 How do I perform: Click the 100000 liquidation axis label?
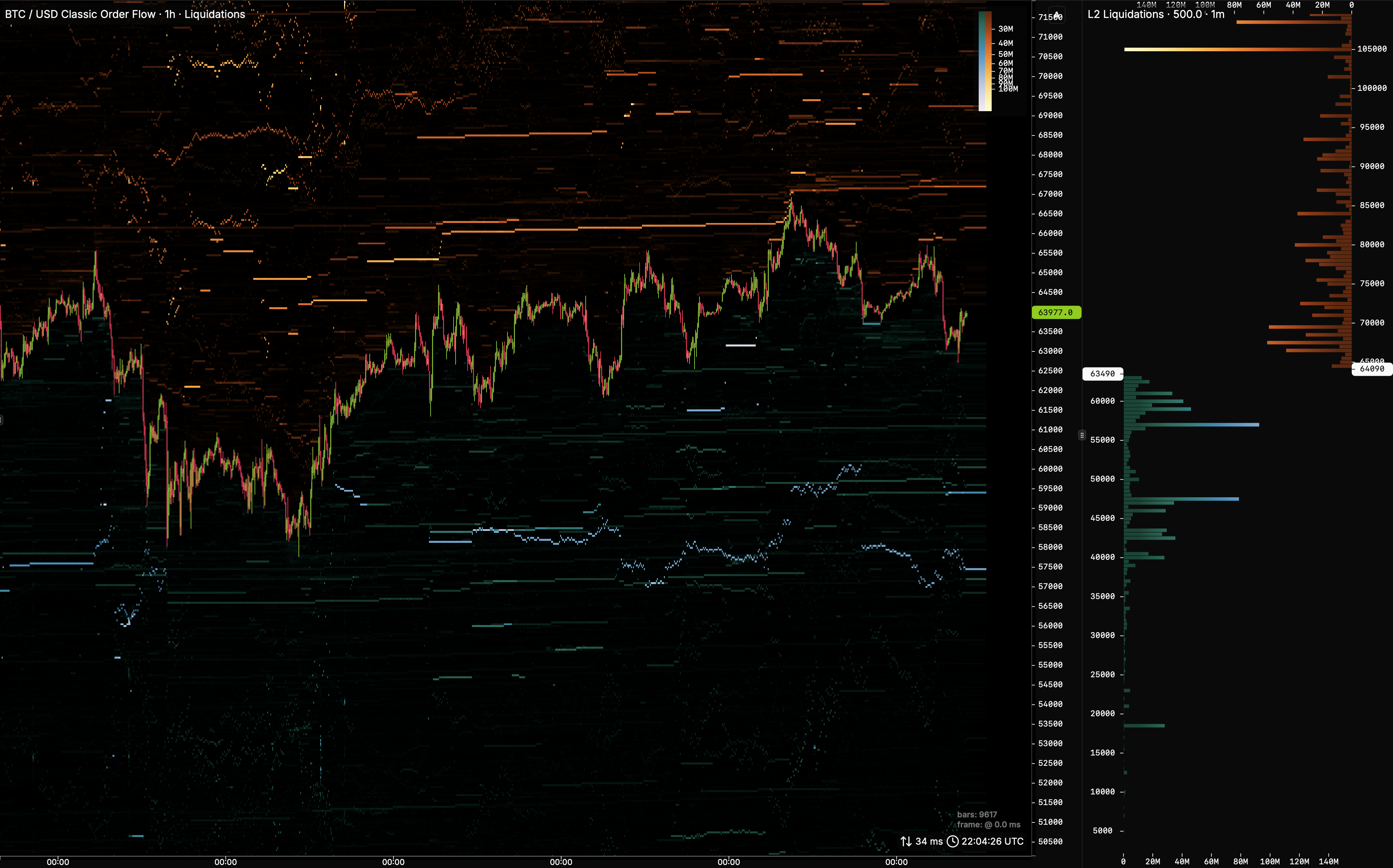pos(1372,88)
